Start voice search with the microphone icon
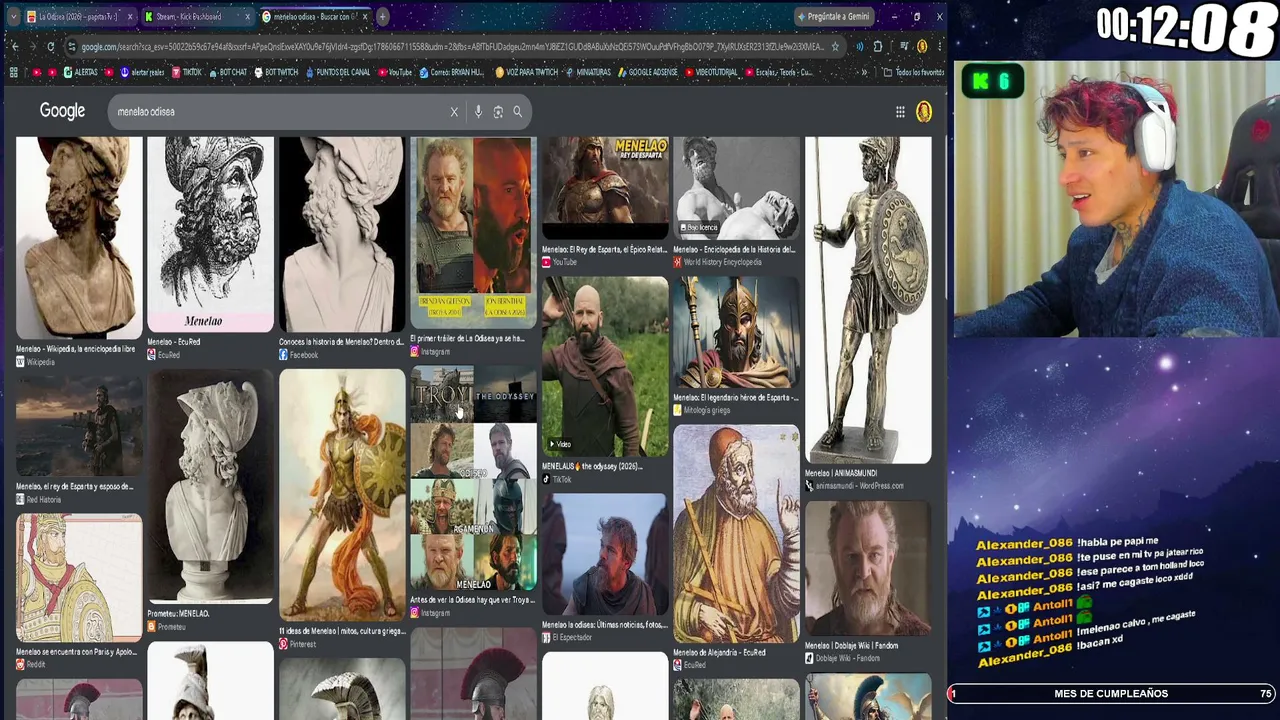 (x=478, y=112)
